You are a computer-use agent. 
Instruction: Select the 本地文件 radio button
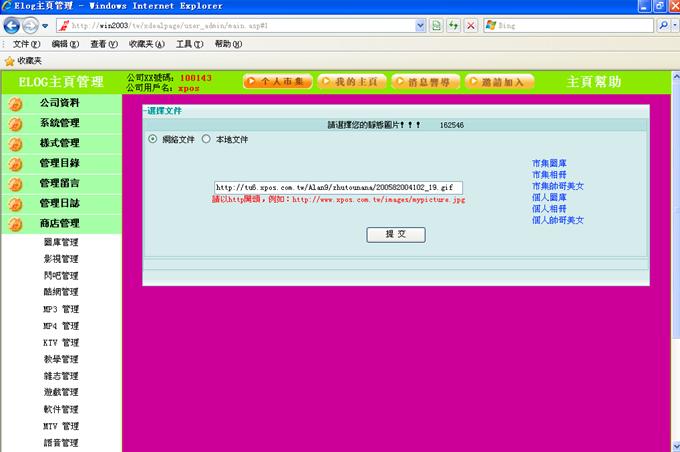click(x=206, y=140)
